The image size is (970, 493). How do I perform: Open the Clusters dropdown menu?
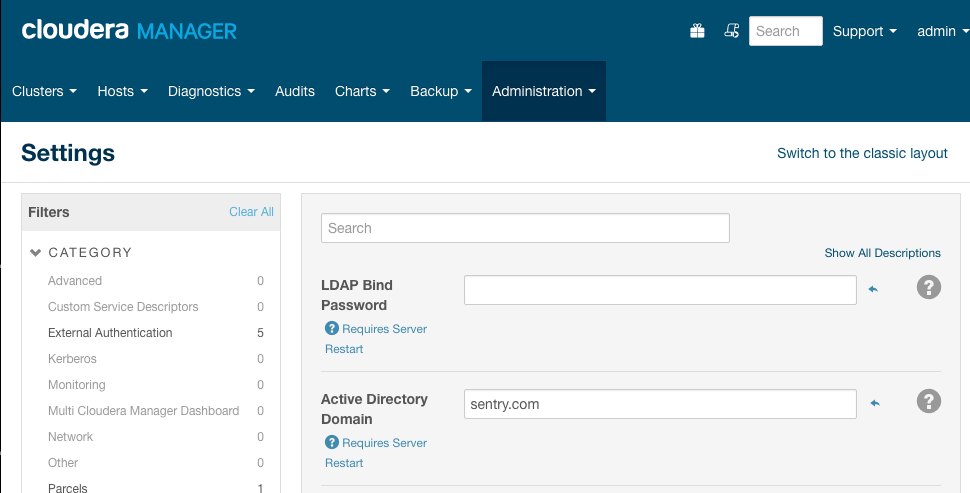pyautogui.click(x=44, y=91)
